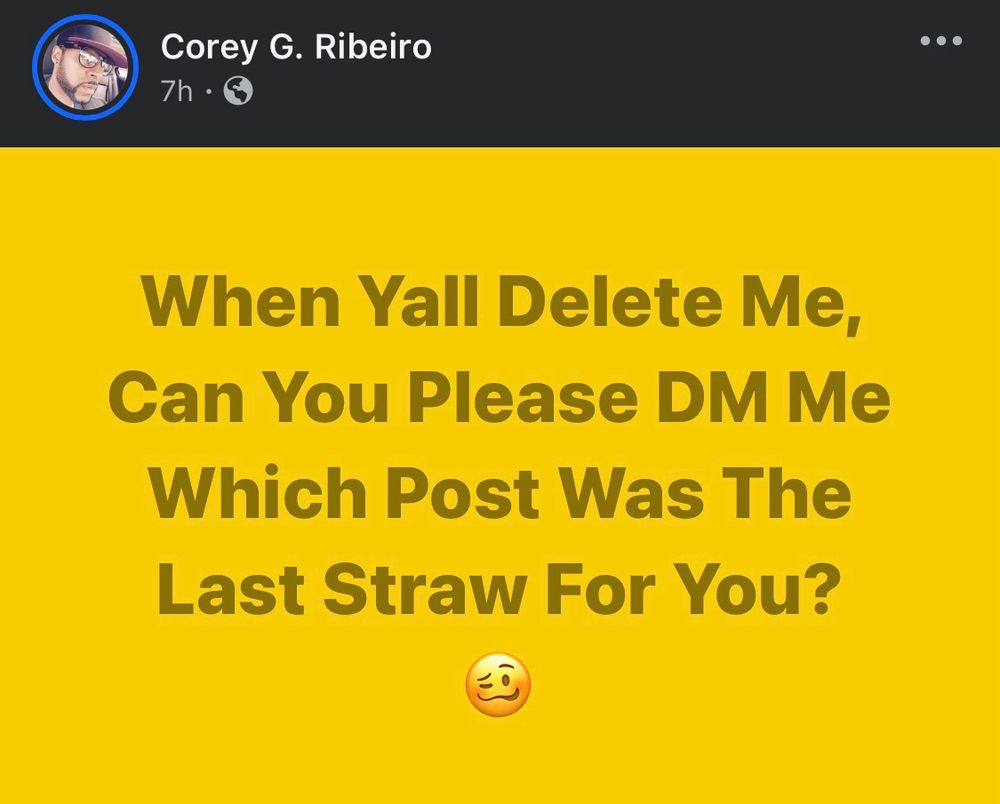Click the 7h post timestamp
This screenshot has width=1000, height=804.
click(177, 92)
